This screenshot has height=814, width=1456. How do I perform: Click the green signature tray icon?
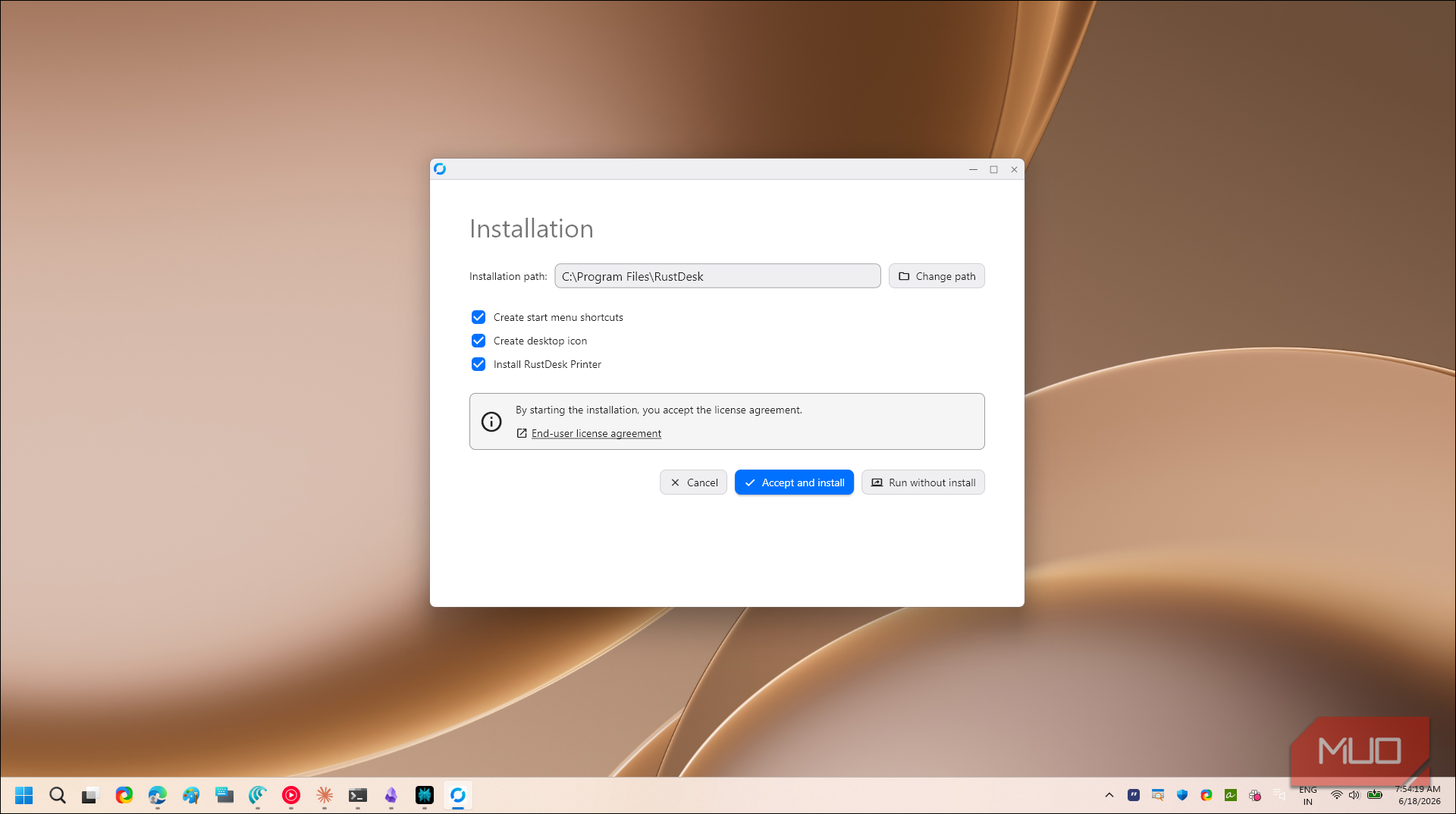point(1231,795)
